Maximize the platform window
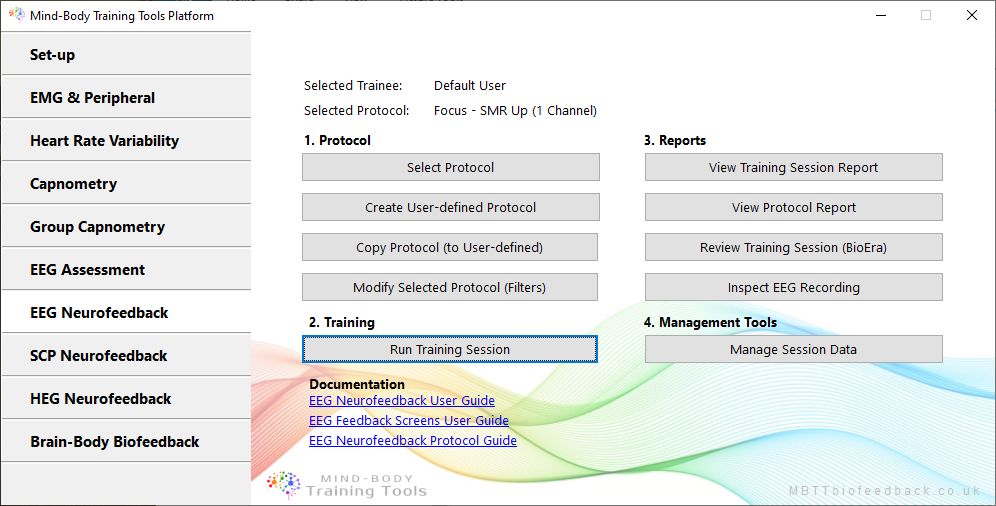 coord(926,15)
